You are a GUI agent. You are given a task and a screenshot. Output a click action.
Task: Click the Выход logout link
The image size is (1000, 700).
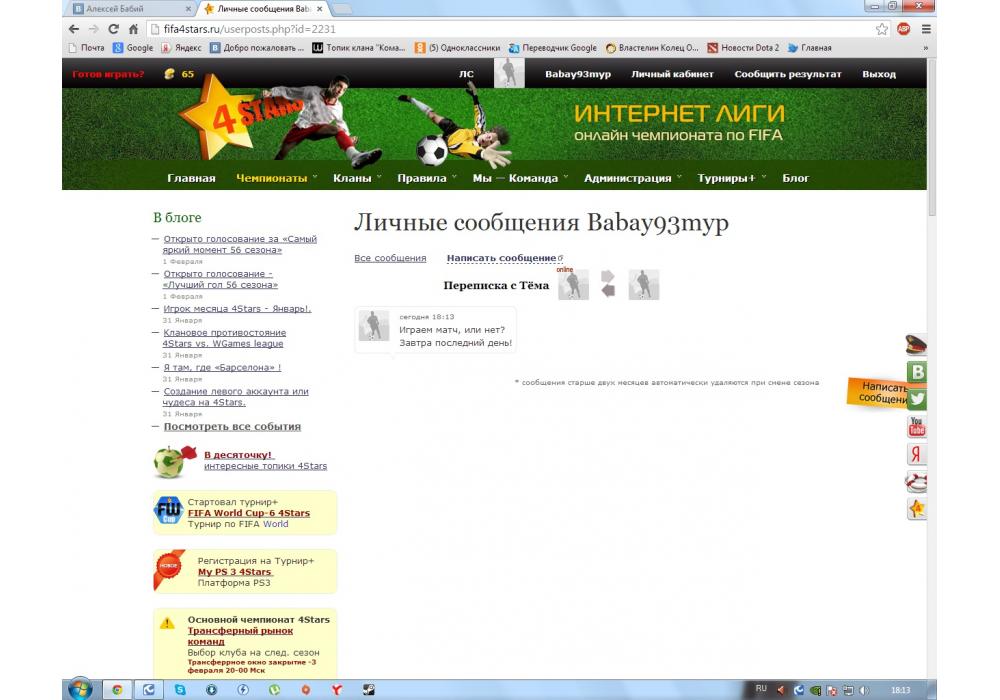(x=879, y=74)
